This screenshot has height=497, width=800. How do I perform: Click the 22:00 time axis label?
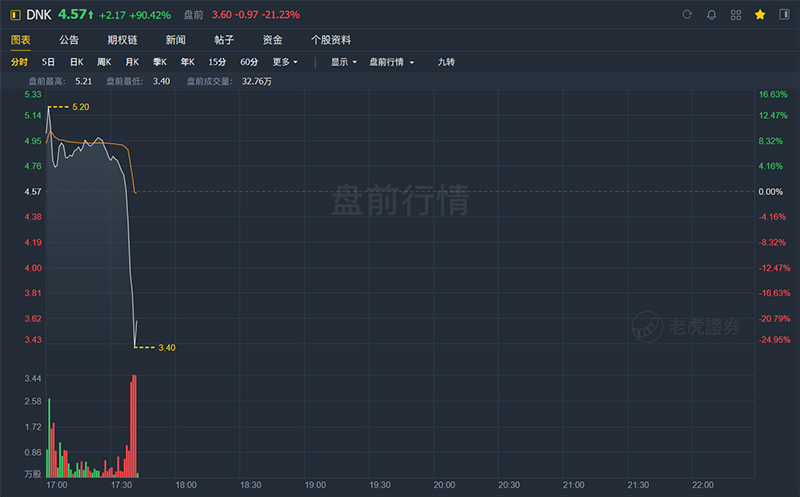(x=703, y=485)
